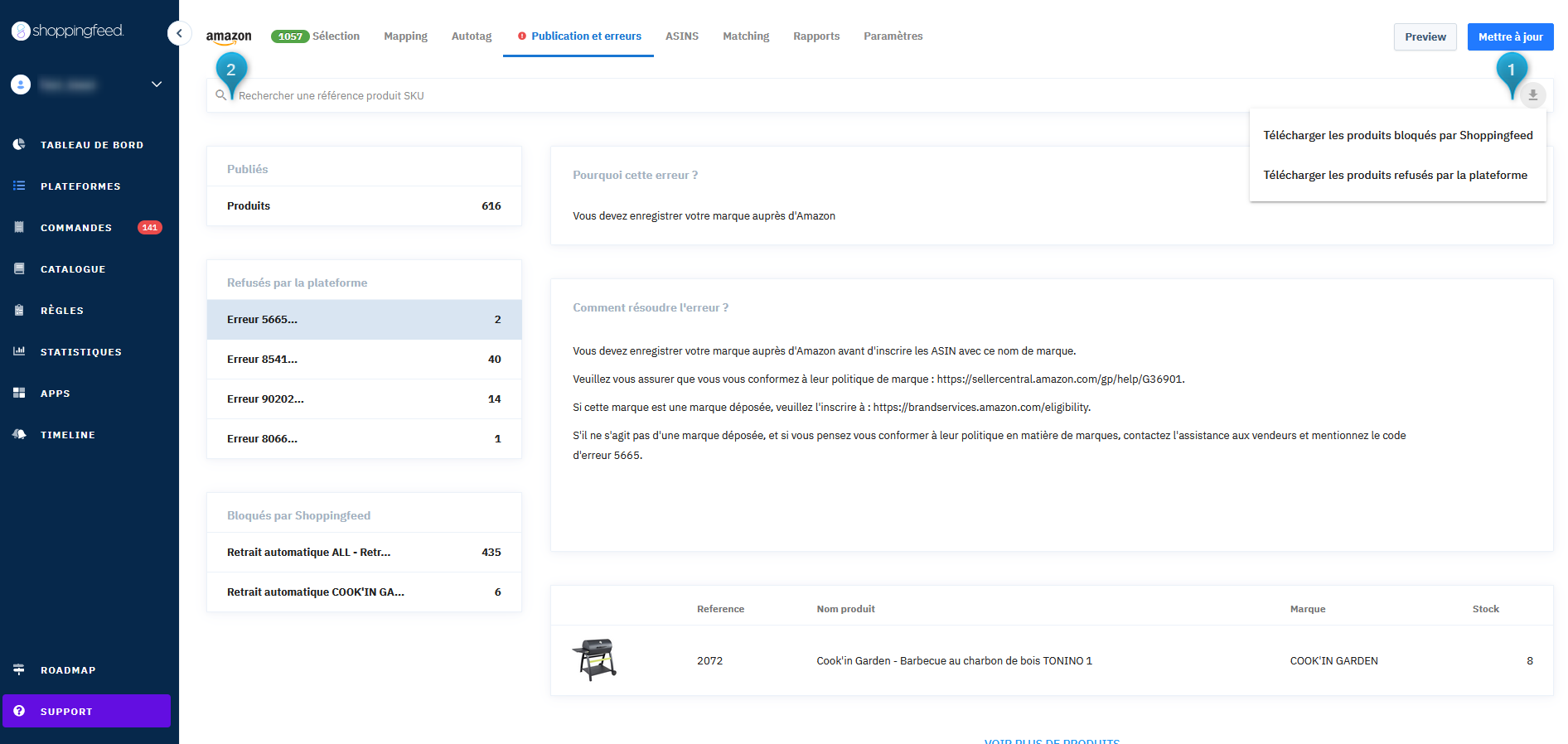Open Commandes section
Image resolution: width=1568 pixels, height=744 pixels.
76,228
